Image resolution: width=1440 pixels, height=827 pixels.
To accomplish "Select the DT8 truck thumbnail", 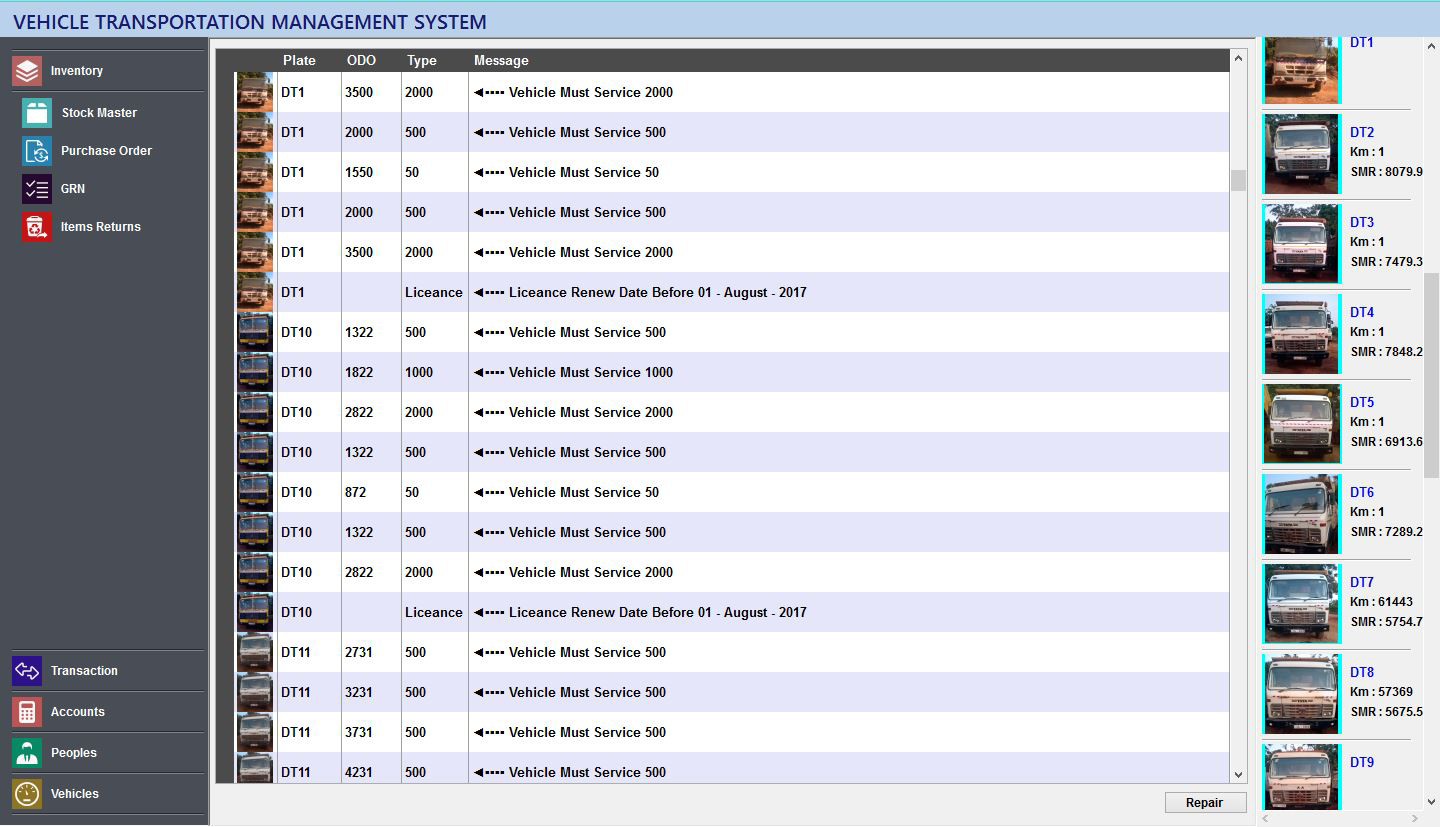I will (1300, 694).
